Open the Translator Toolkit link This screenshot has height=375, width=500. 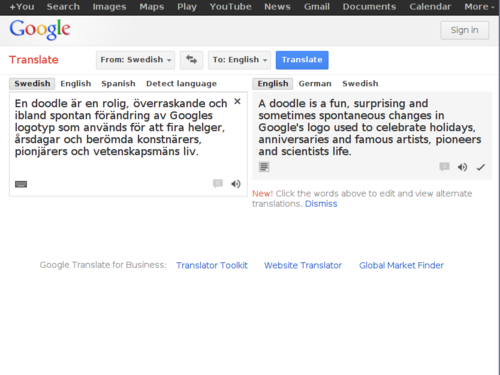[212, 265]
